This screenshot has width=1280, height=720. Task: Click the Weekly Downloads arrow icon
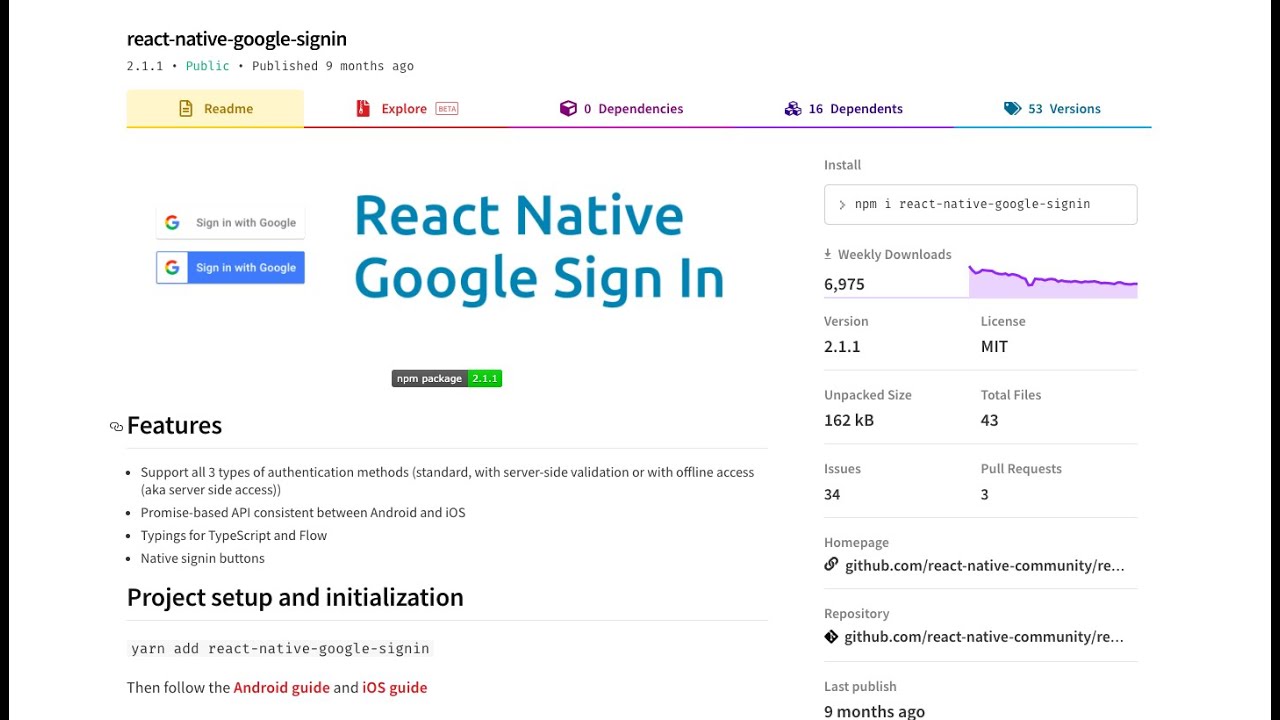pos(828,254)
